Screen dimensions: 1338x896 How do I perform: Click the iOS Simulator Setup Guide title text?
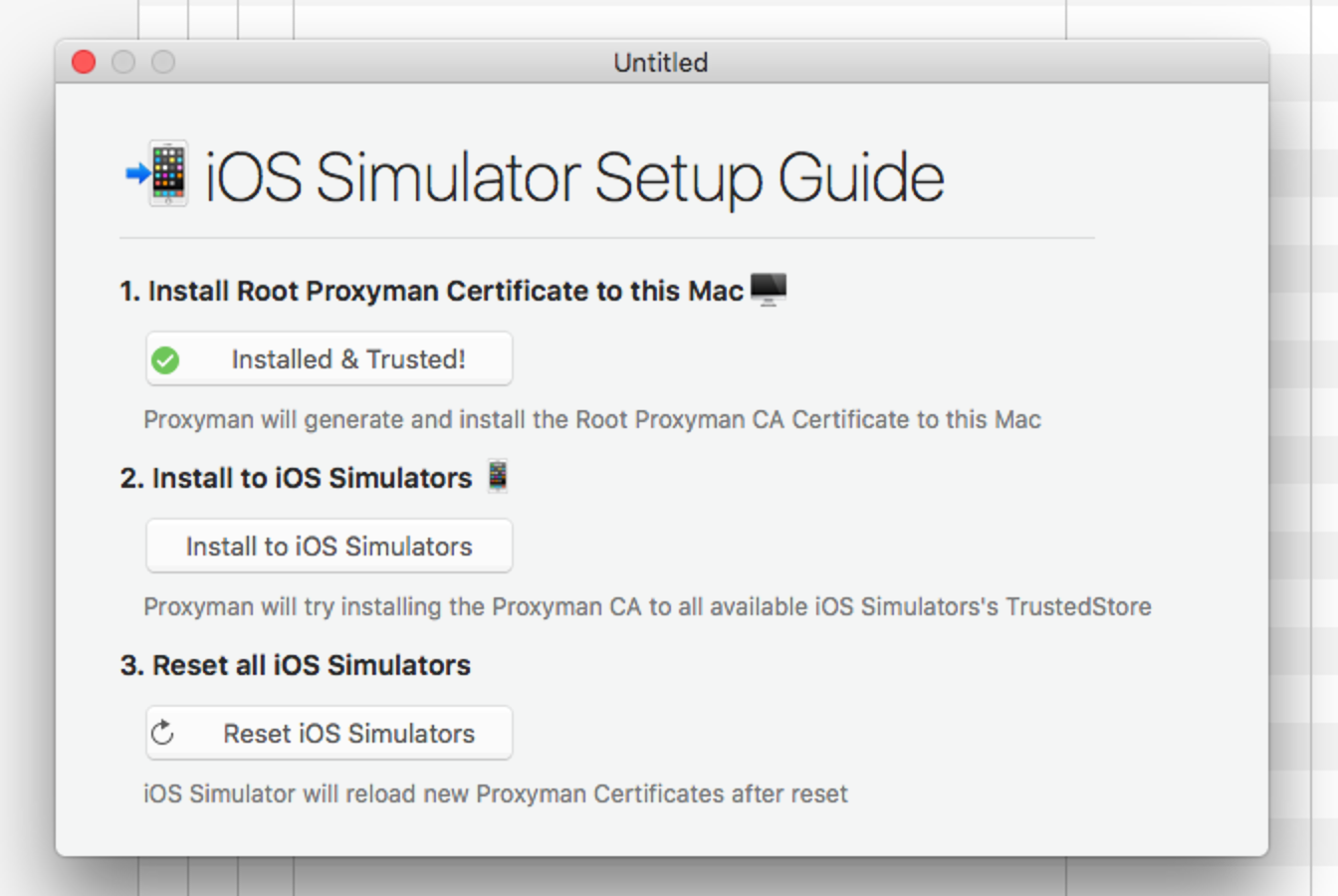[x=574, y=177]
